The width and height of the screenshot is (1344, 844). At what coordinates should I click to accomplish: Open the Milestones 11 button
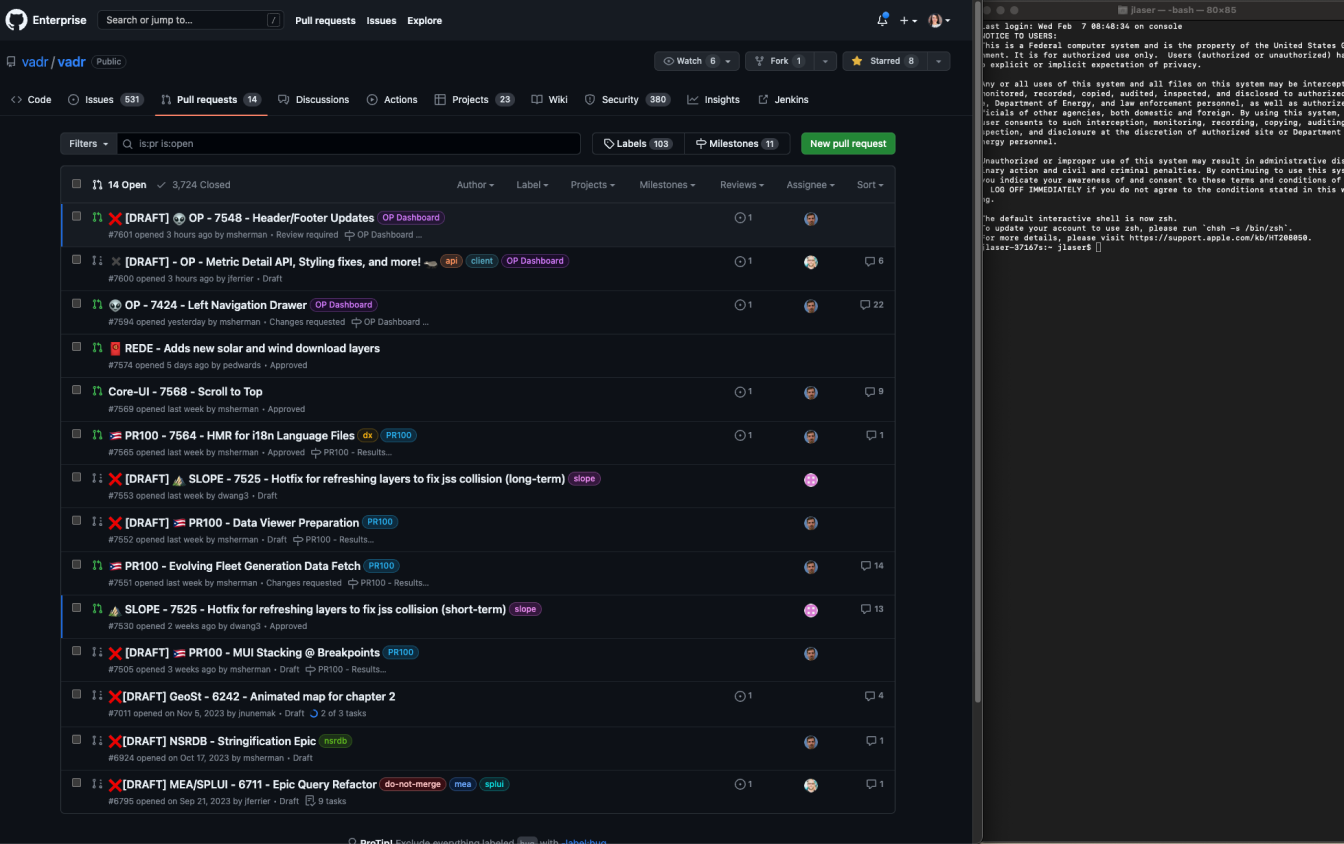pyautogui.click(x=737, y=144)
